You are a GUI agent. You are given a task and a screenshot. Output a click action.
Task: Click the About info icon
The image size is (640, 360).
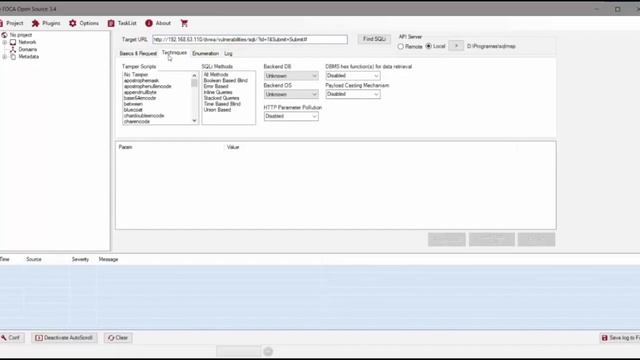point(149,23)
